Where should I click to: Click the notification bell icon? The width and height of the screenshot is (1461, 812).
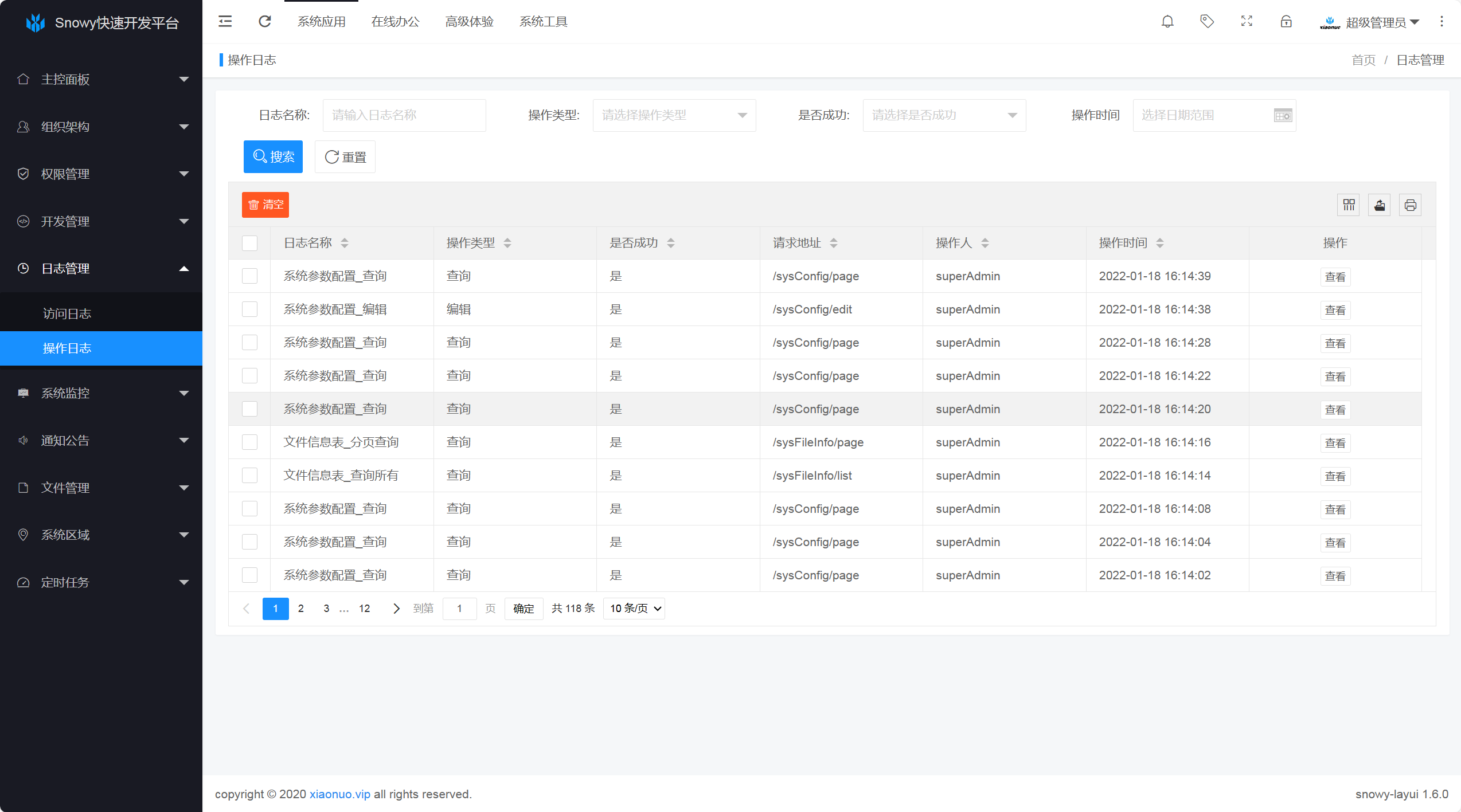[x=1167, y=22]
